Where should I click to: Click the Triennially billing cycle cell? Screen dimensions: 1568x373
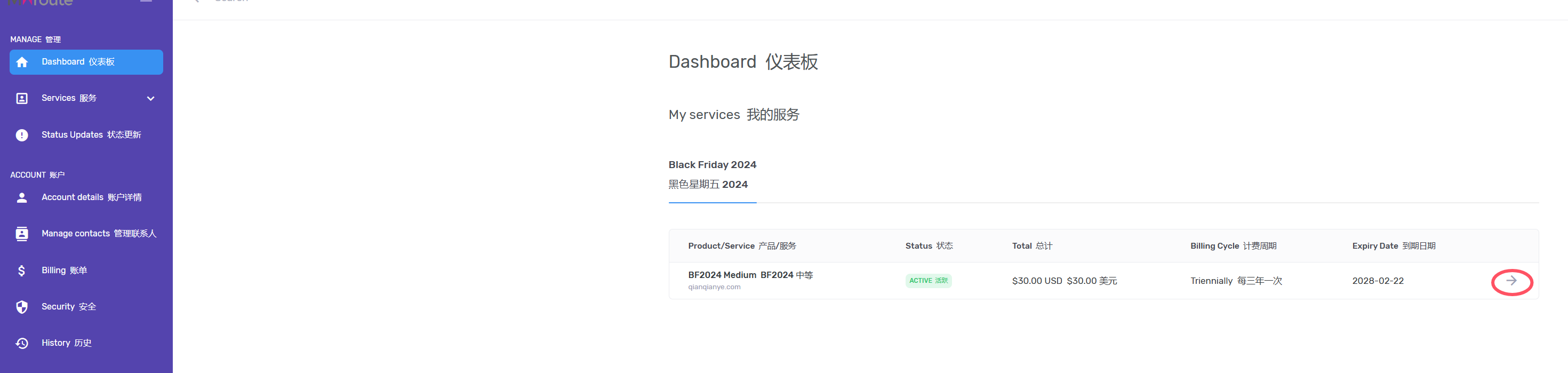(1236, 281)
